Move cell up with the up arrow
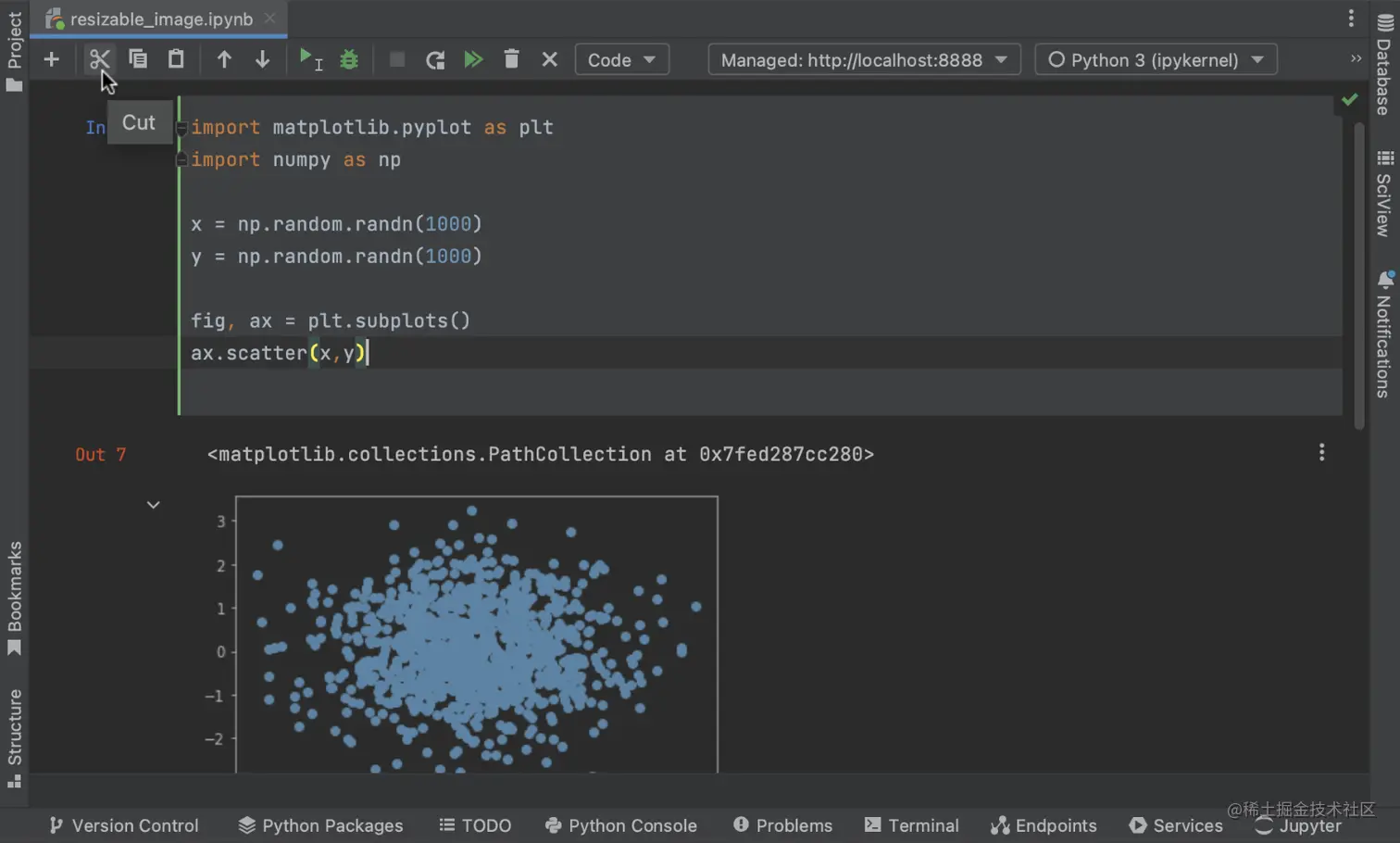This screenshot has width=1400, height=843. point(224,59)
